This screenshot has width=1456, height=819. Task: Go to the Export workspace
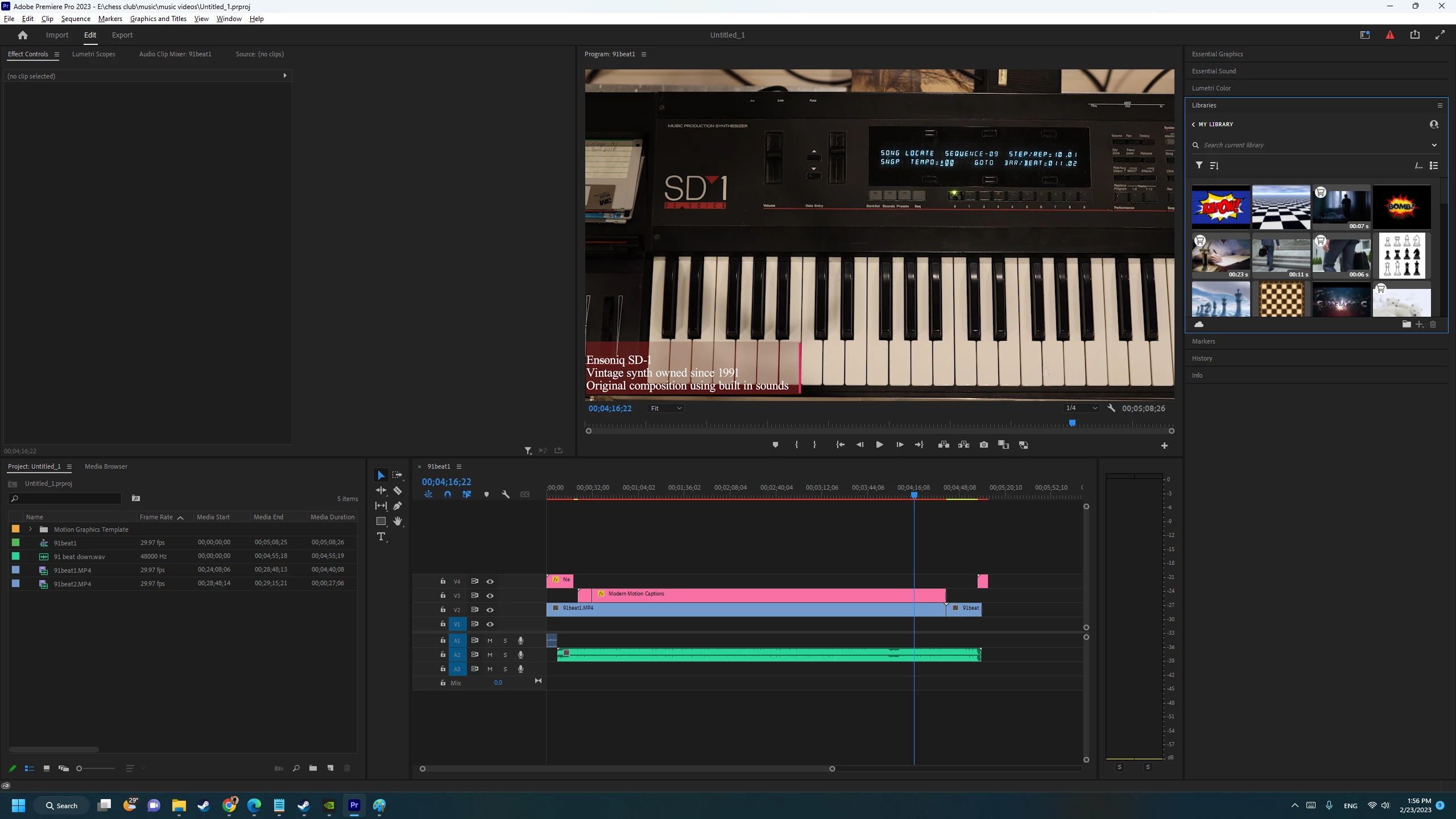click(x=122, y=35)
